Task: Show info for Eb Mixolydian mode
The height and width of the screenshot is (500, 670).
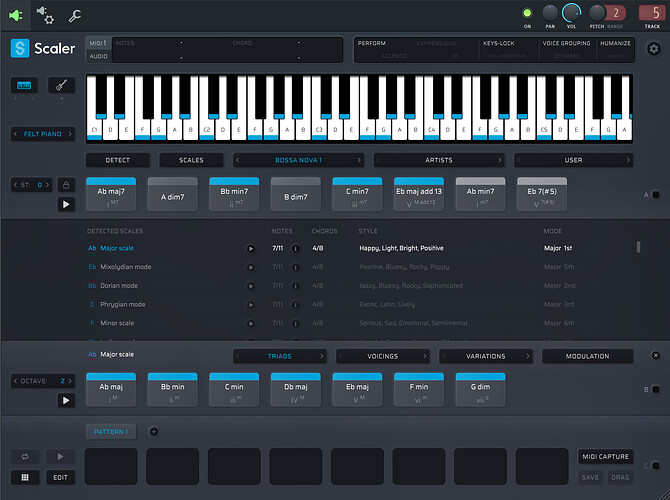Action: 295,267
